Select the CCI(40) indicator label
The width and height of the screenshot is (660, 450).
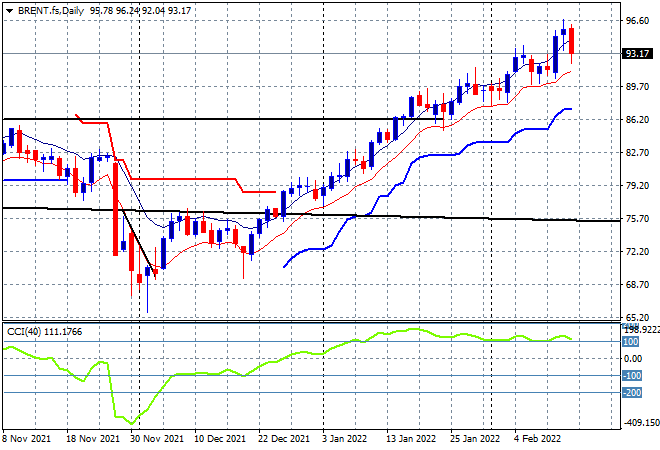24,332
